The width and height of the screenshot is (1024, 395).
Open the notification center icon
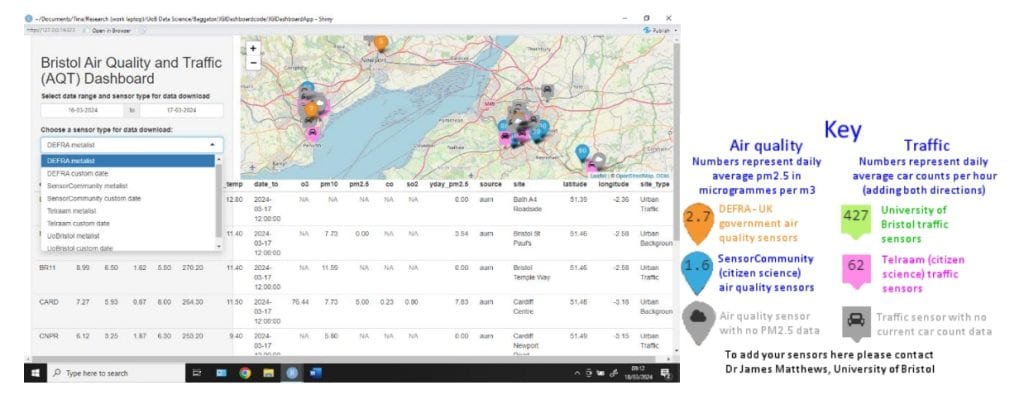point(666,373)
